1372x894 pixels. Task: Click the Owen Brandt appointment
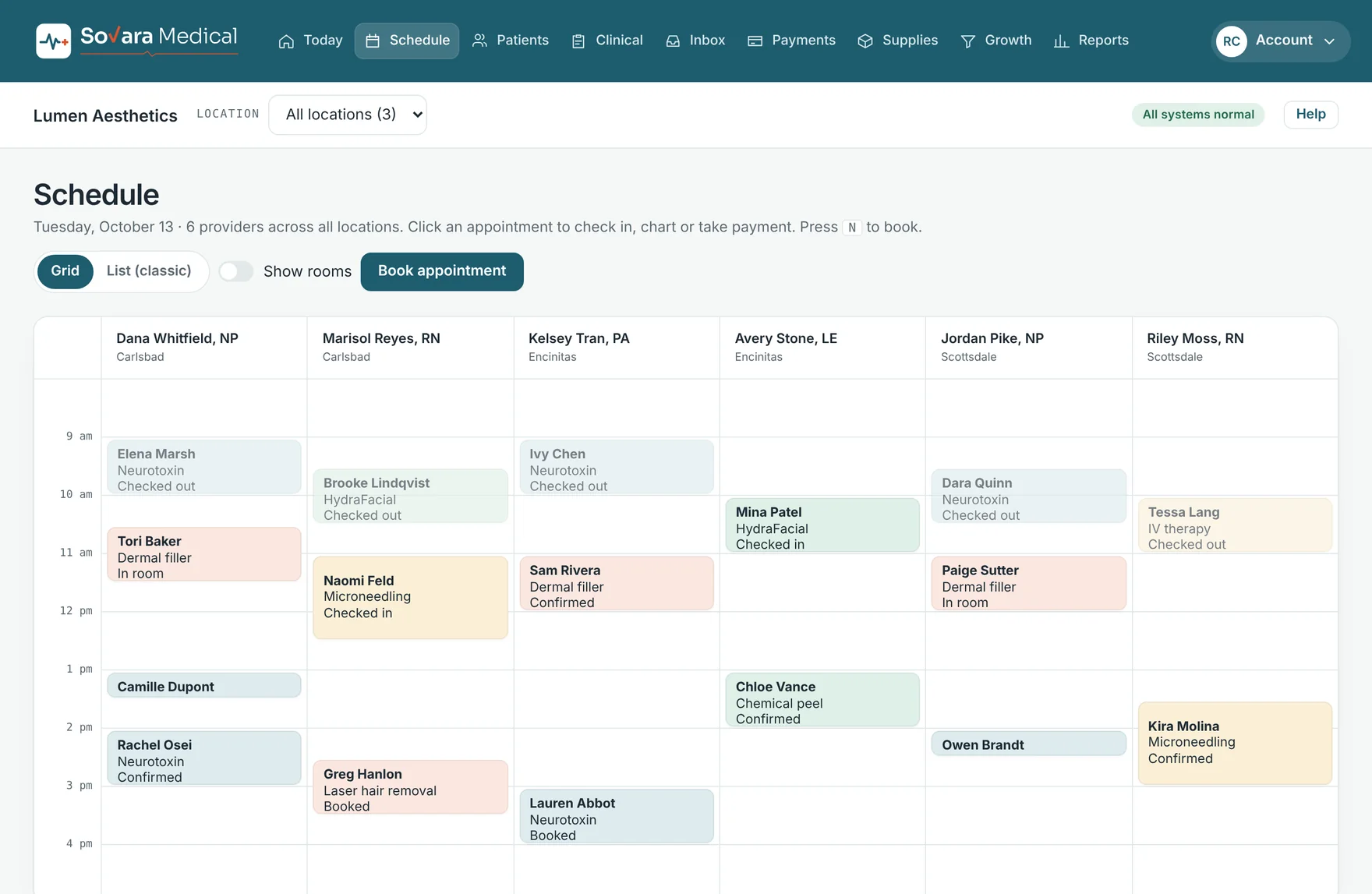(x=1028, y=744)
